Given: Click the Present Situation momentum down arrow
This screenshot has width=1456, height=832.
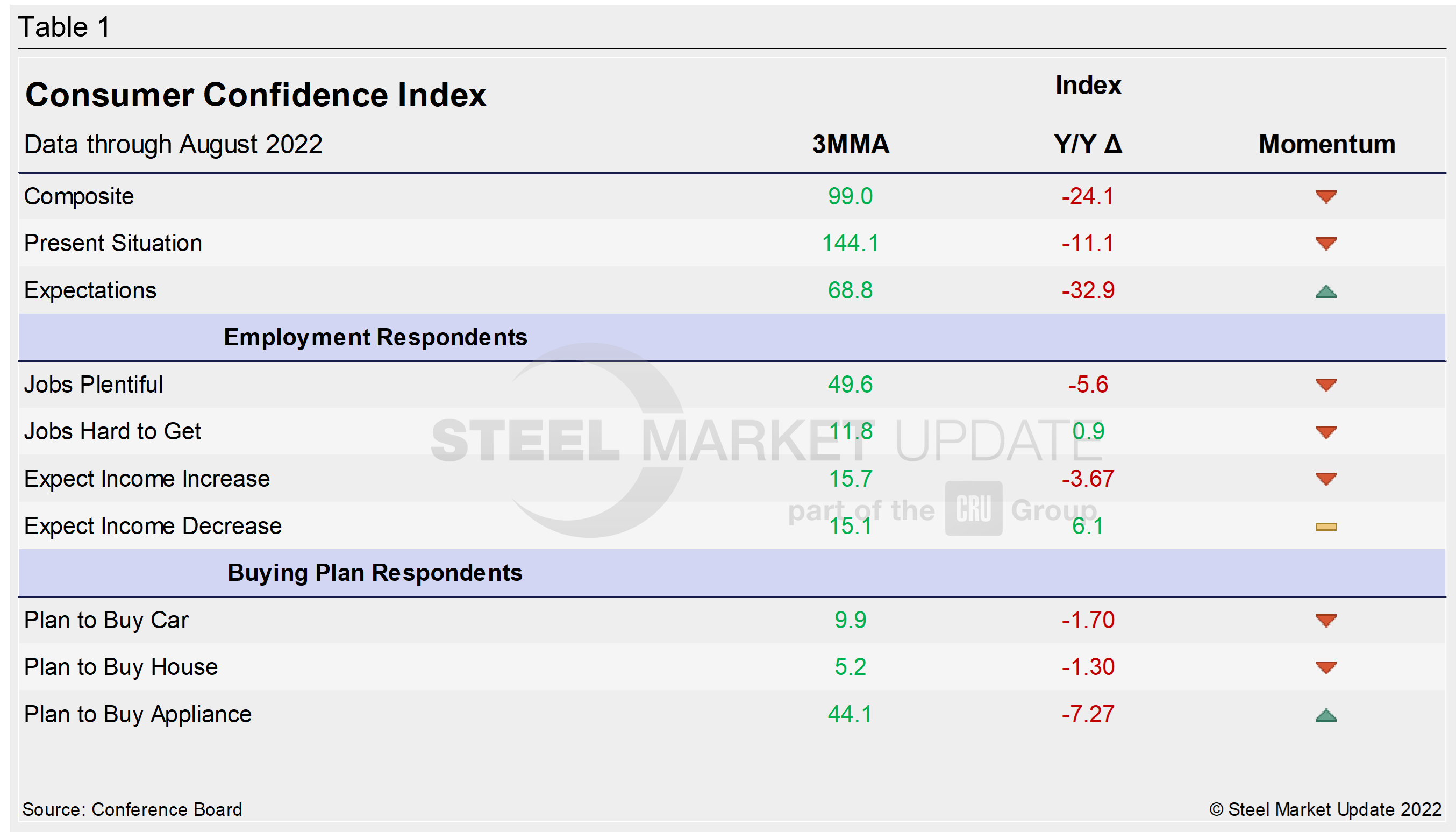Looking at the screenshot, I should (x=1326, y=244).
